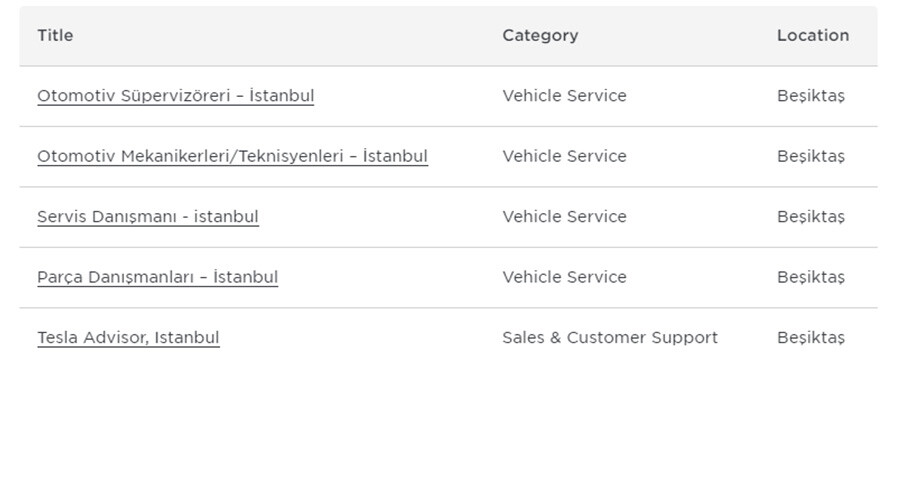
Task: Click Beşiktaş location in the Tesla Advisor row
Action: pos(810,338)
